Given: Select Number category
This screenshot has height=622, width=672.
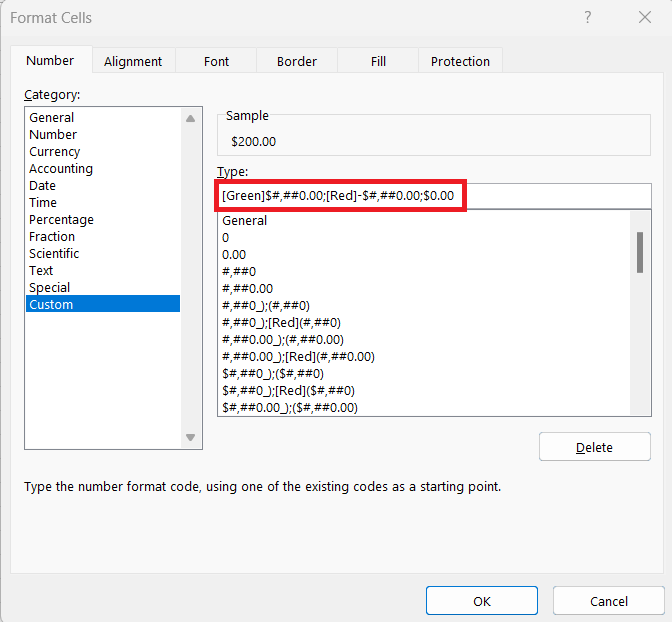Looking at the screenshot, I should click(103, 135).
